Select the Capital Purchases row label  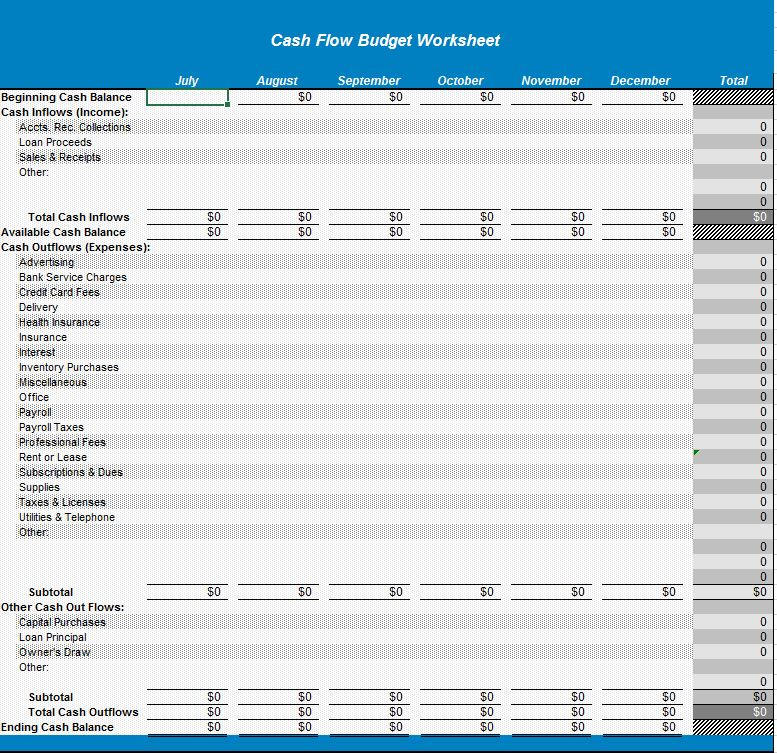pos(62,623)
